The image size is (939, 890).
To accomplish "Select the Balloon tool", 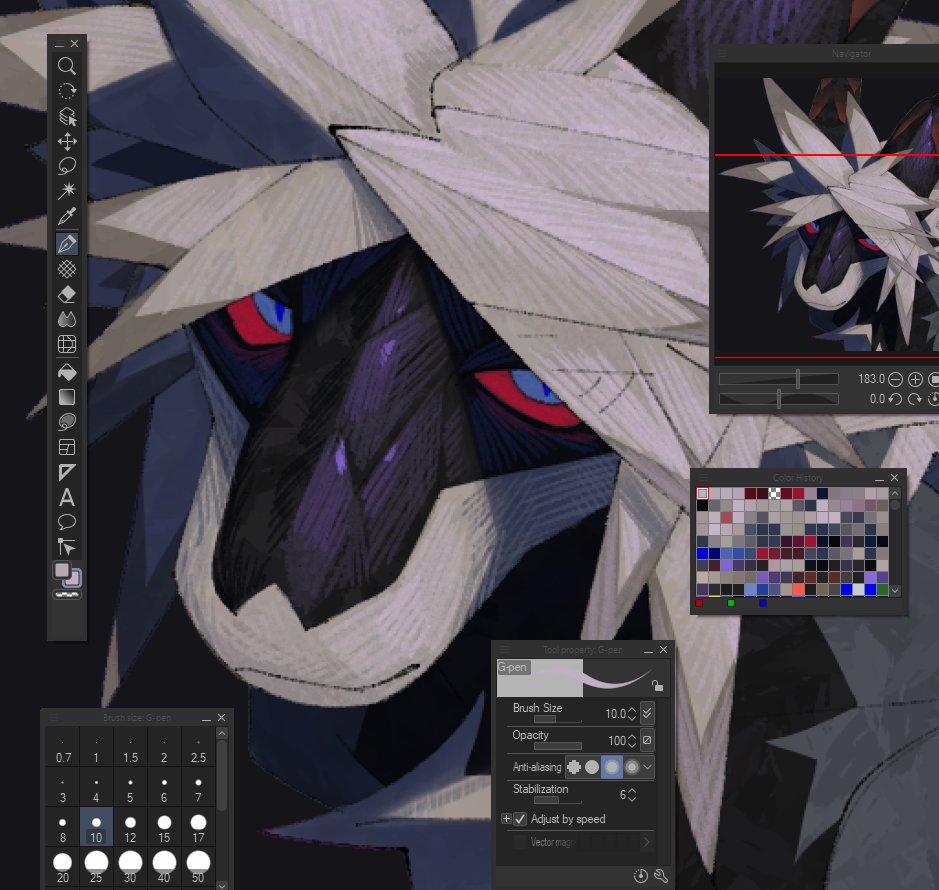I will click(x=66, y=522).
